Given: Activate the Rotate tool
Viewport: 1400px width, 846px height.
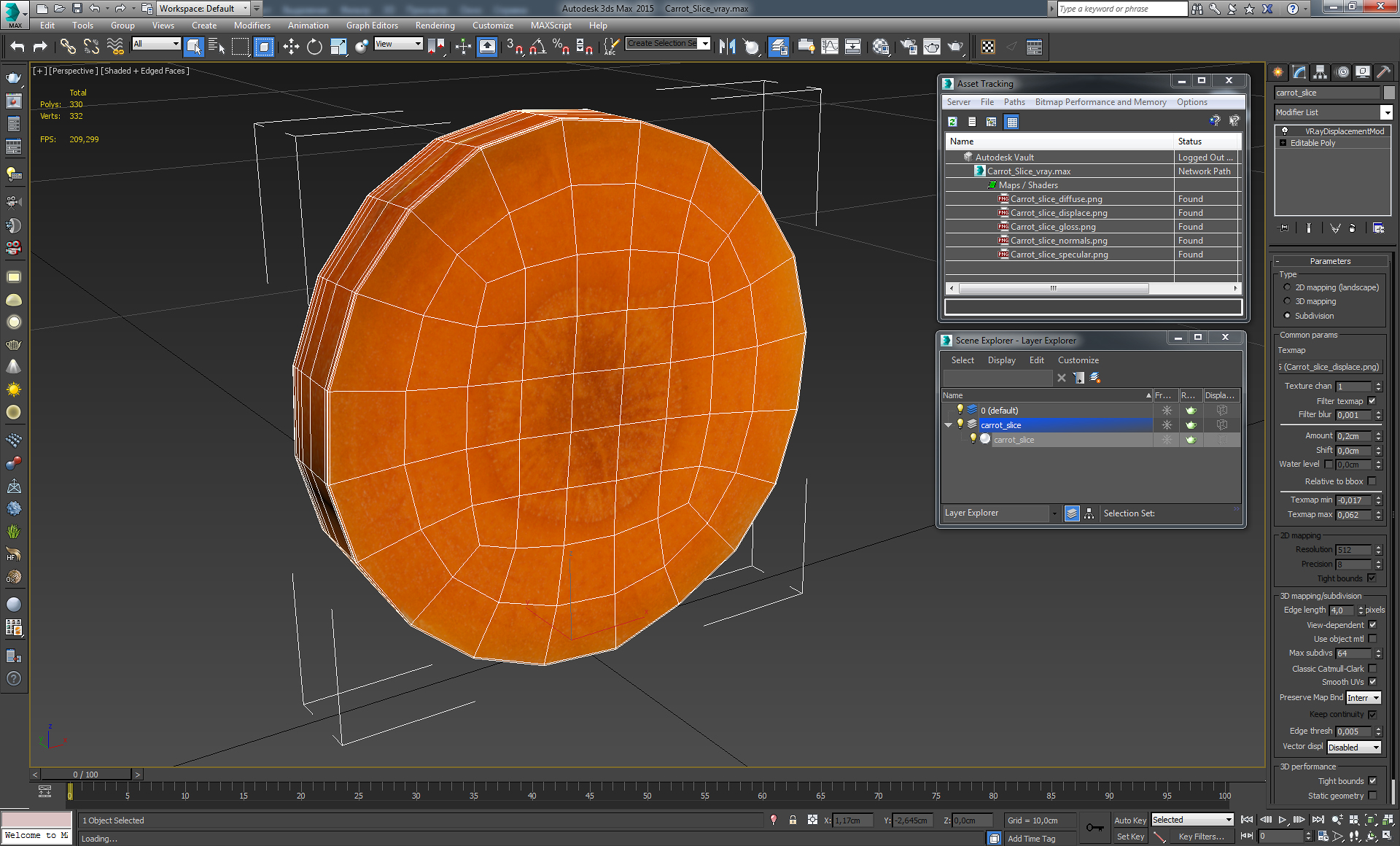Looking at the screenshot, I should point(314,47).
